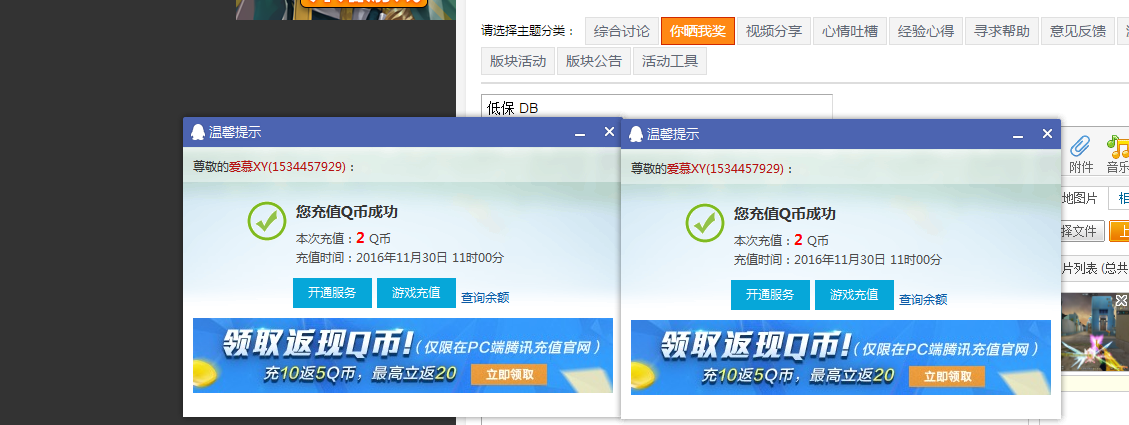Open 查询余额 link in the left dialog
1129x425 pixels.
click(485, 298)
